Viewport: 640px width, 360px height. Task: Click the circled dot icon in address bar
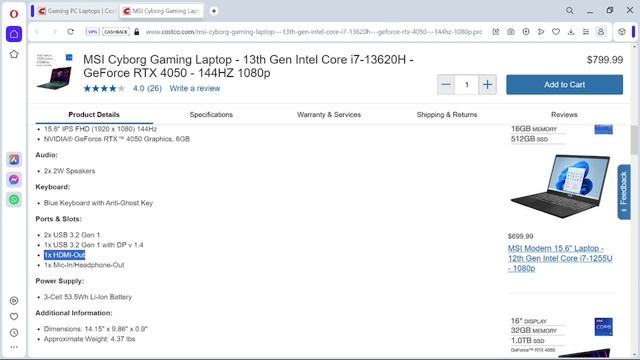point(526,32)
